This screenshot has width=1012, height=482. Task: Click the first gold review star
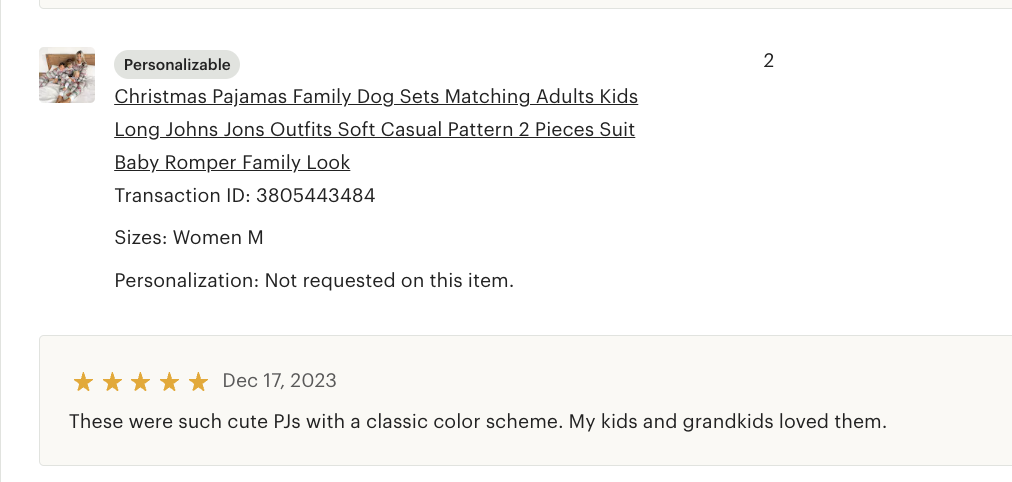point(83,382)
